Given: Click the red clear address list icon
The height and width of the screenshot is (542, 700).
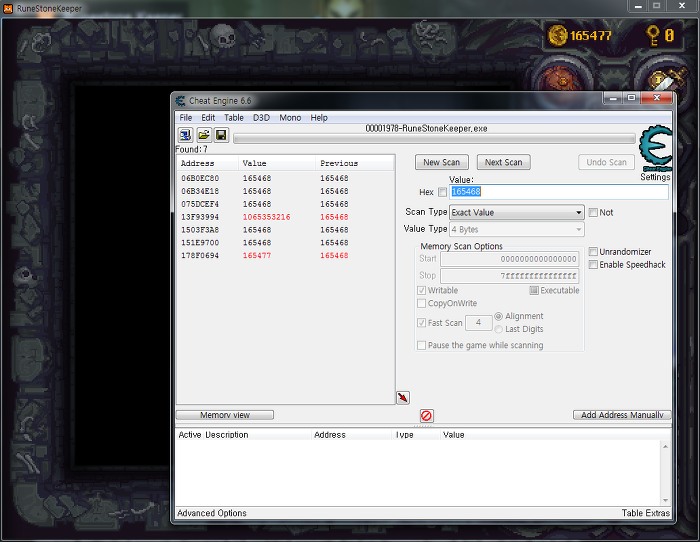Looking at the screenshot, I should [x=426, y=416].
